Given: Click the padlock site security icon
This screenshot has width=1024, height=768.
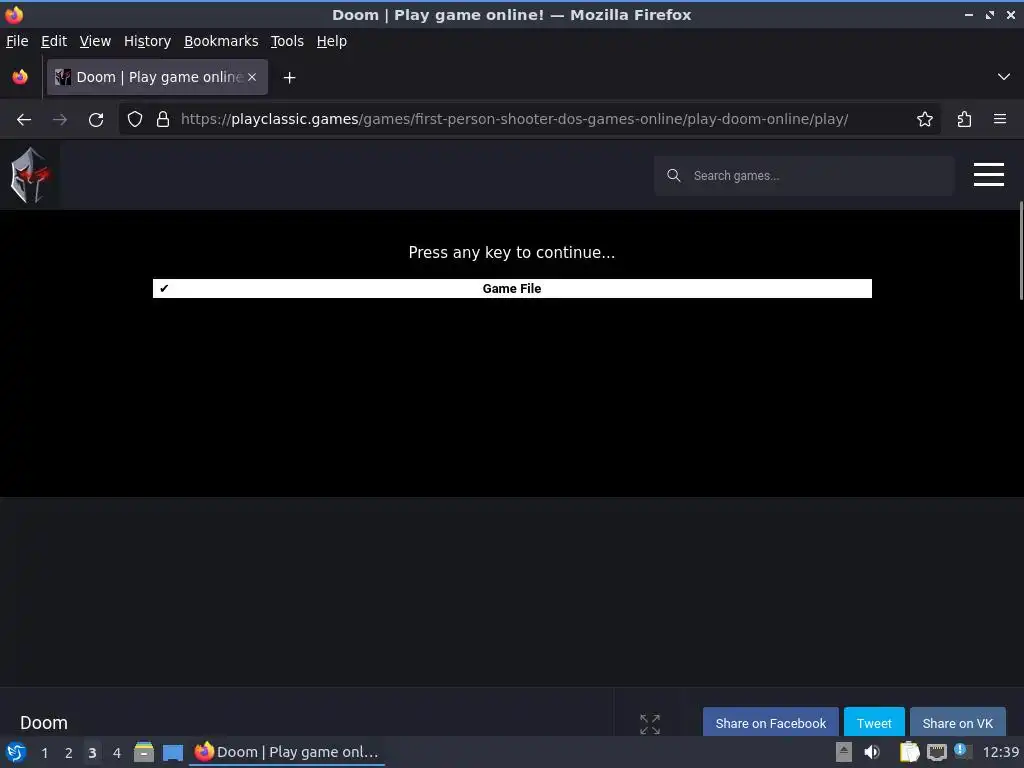Looking at the screenshot, I should pyautogui.click(x=163, y=120).
